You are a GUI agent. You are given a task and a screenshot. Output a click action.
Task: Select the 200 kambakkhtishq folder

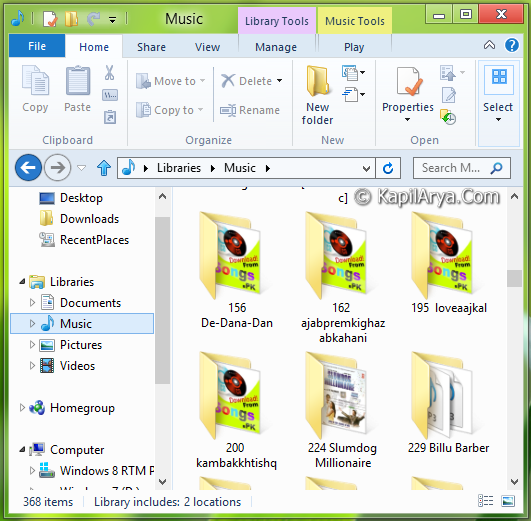coord(236,411)
